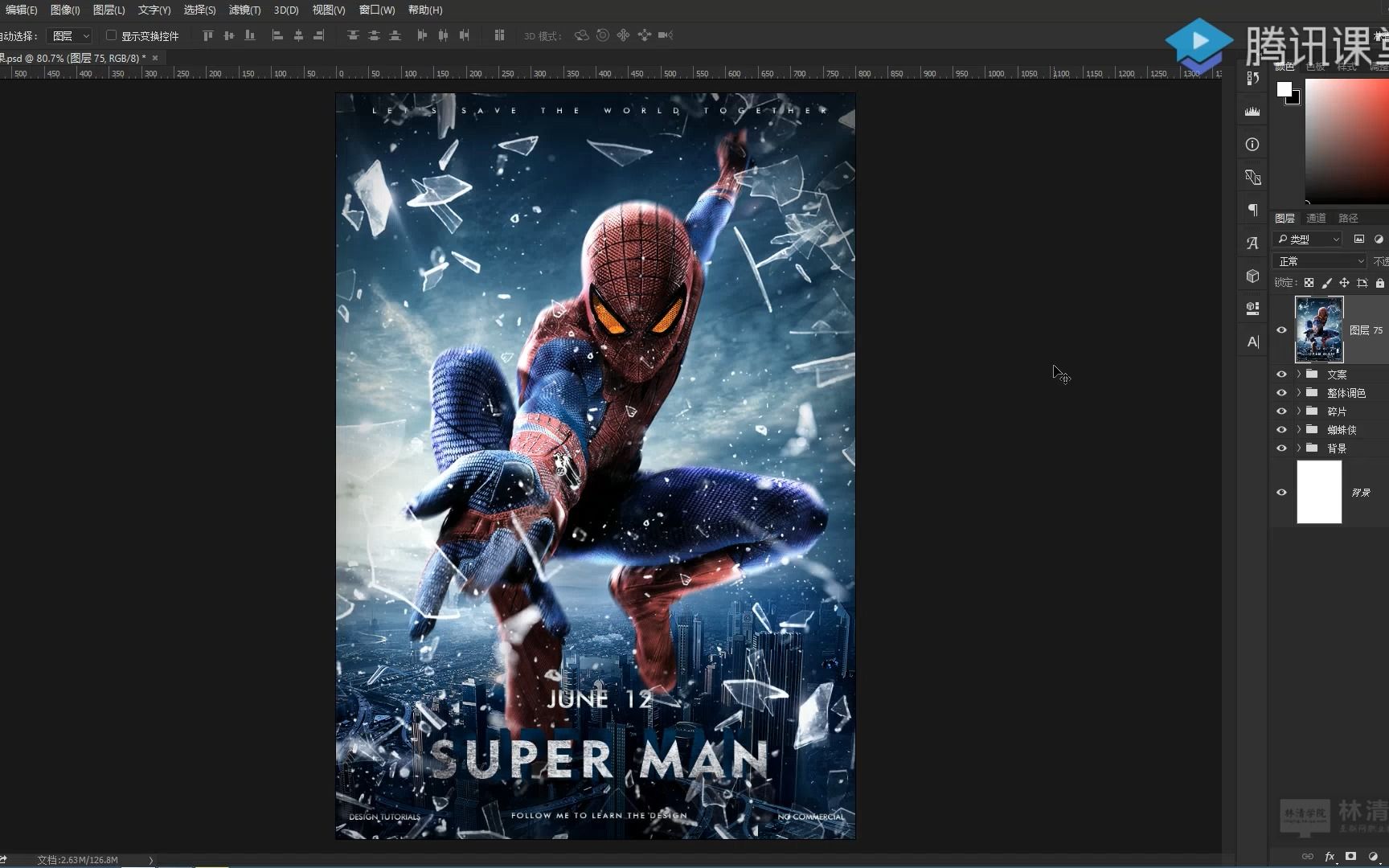Image resolution: width=1389 pixels, height=868 pixels.
Task: Click Align bottom edges icon
Action: [250, 35]
